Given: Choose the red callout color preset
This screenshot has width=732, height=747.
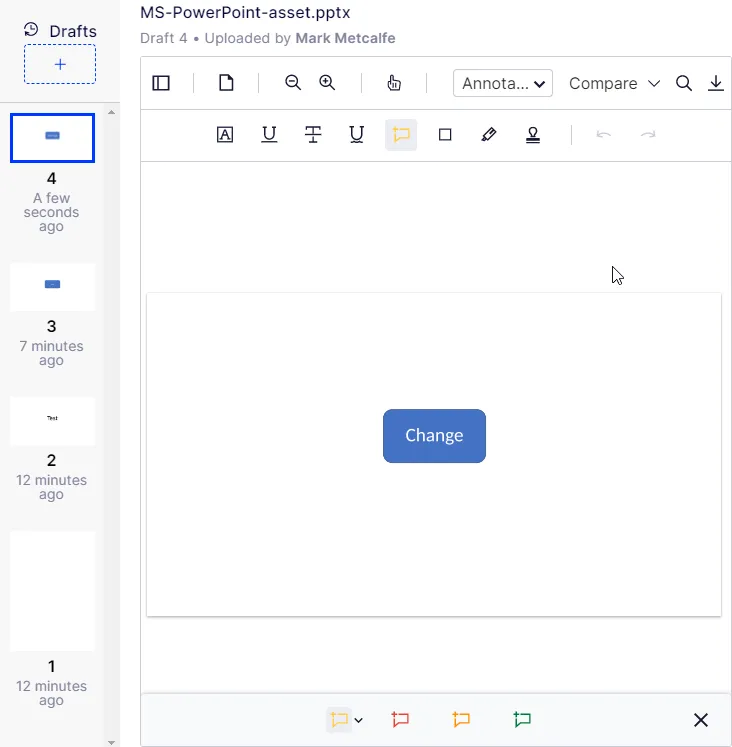Looking at the screenshot, I should click(x=400, y=719).
